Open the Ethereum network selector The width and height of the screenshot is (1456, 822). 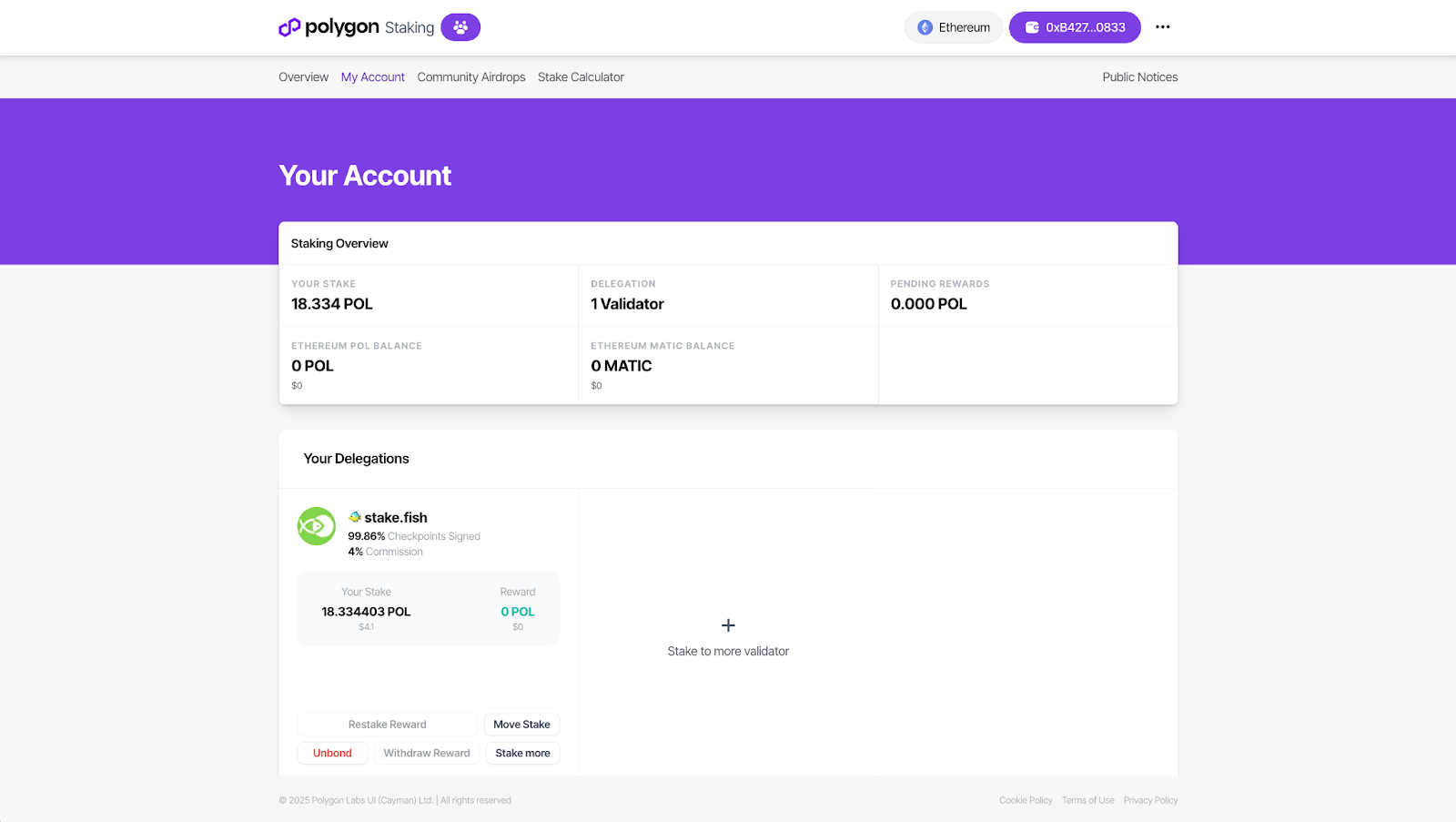953,27
